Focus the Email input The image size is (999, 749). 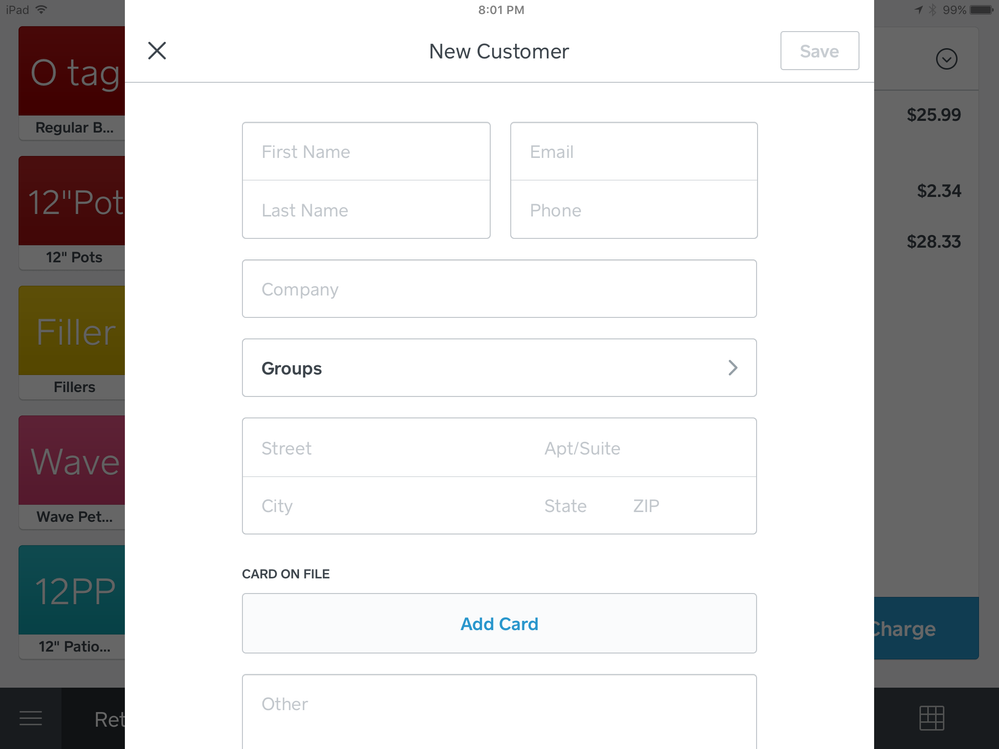click(x=633, y=152)
